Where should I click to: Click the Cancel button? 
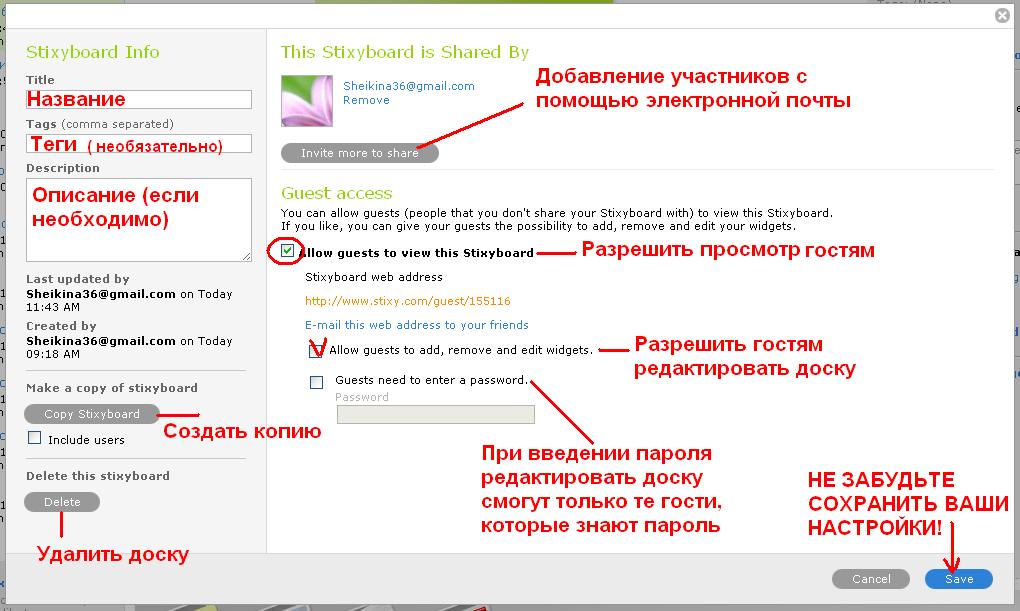(871, 578)
